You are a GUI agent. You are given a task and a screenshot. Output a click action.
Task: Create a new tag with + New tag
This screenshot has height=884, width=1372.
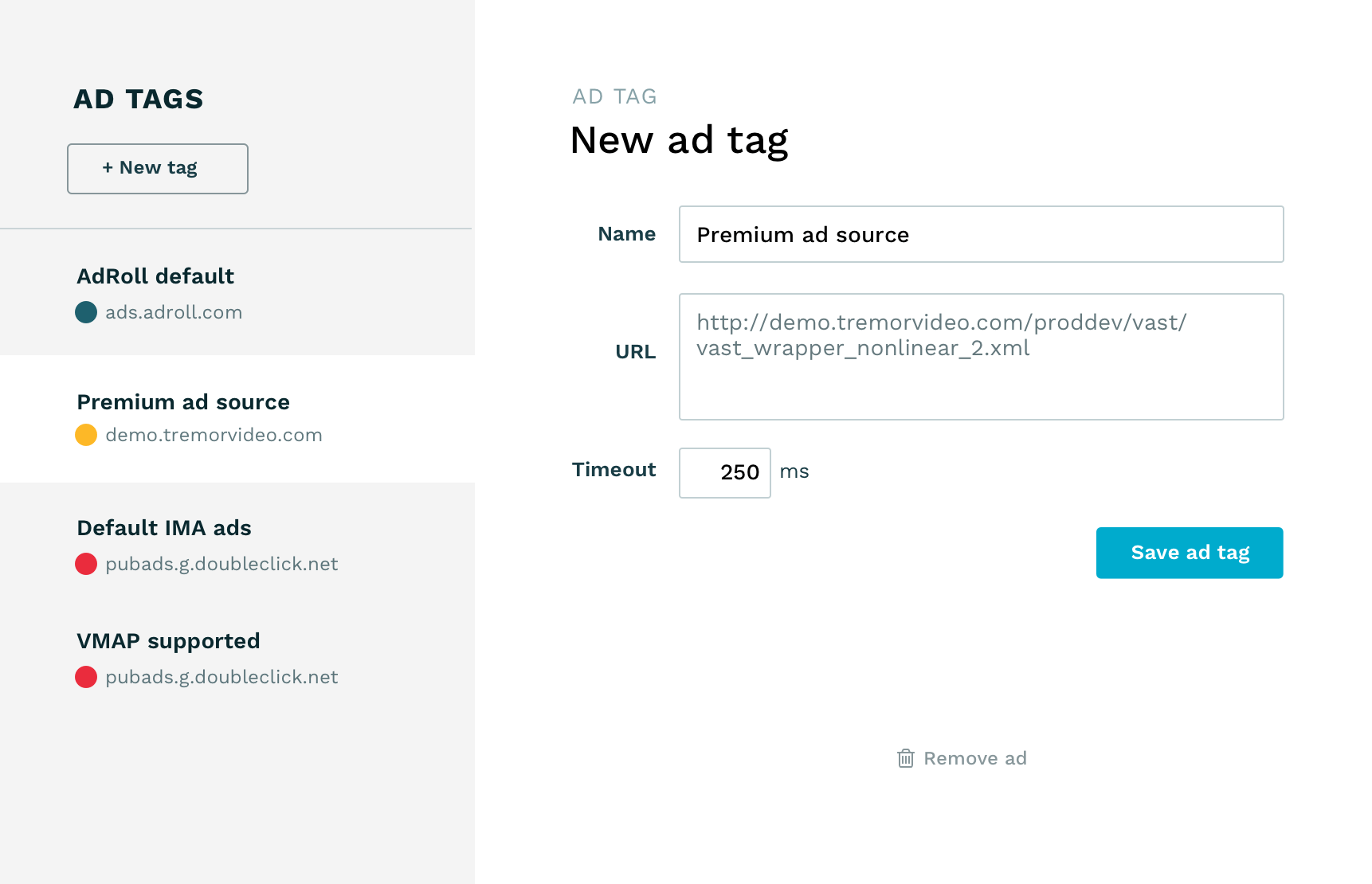pos(158,169)
